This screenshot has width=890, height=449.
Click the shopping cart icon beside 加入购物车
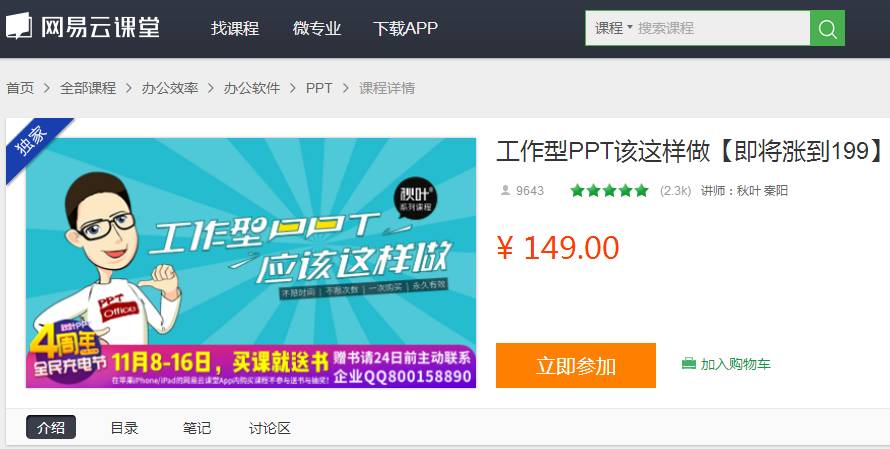point(689,363)
